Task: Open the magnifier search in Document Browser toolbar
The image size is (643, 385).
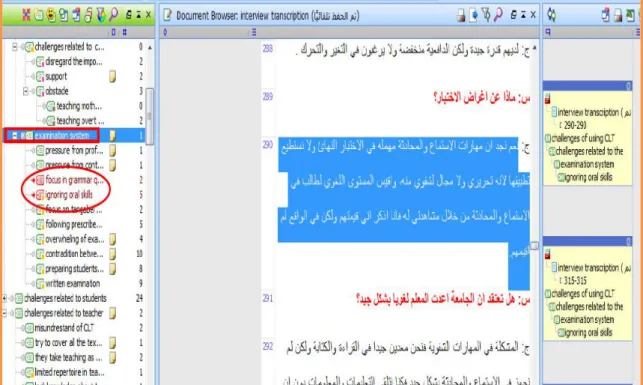Action: (x=498, y=15)
